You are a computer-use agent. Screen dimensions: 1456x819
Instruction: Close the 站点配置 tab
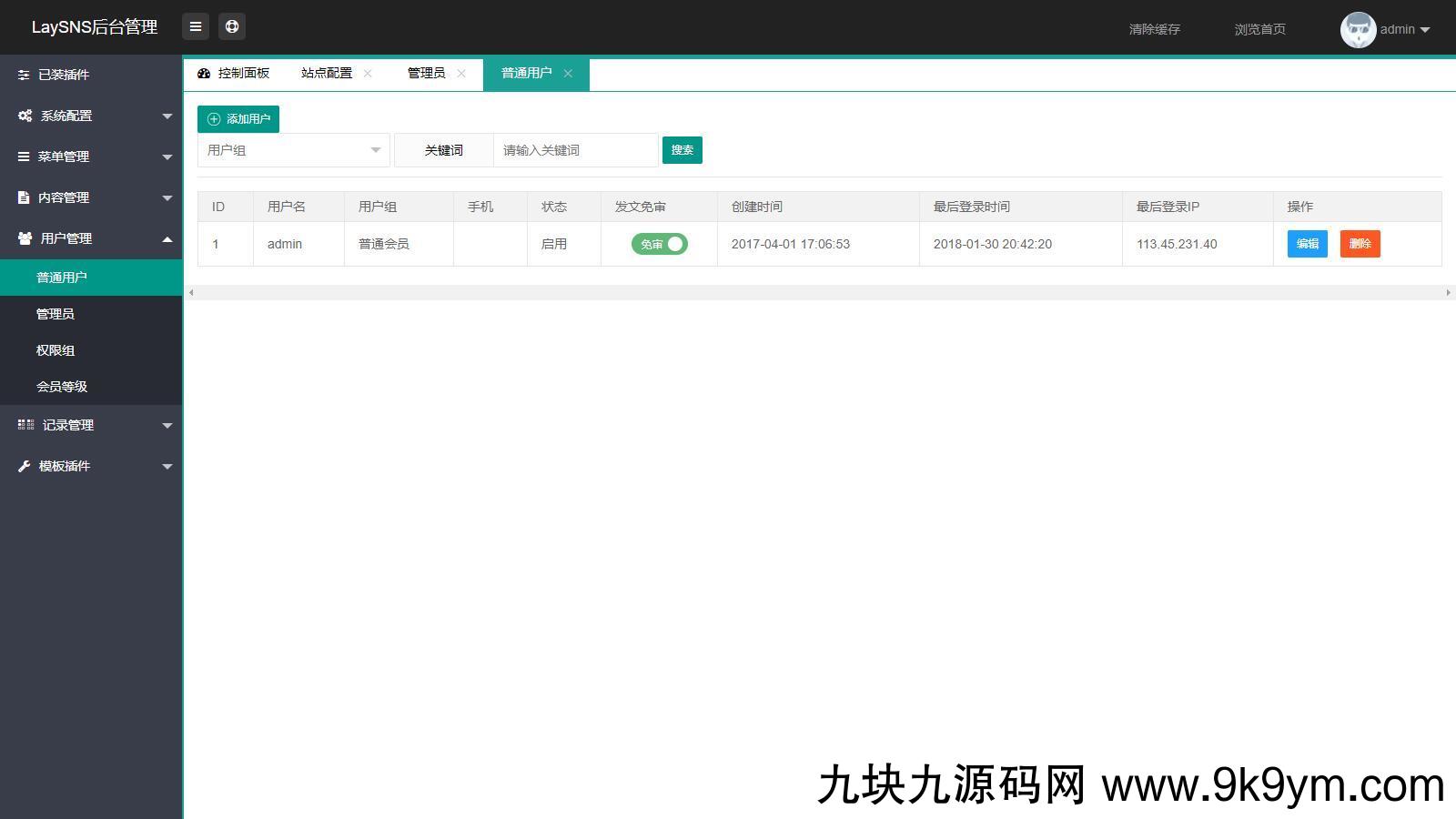tap(368, 74)
